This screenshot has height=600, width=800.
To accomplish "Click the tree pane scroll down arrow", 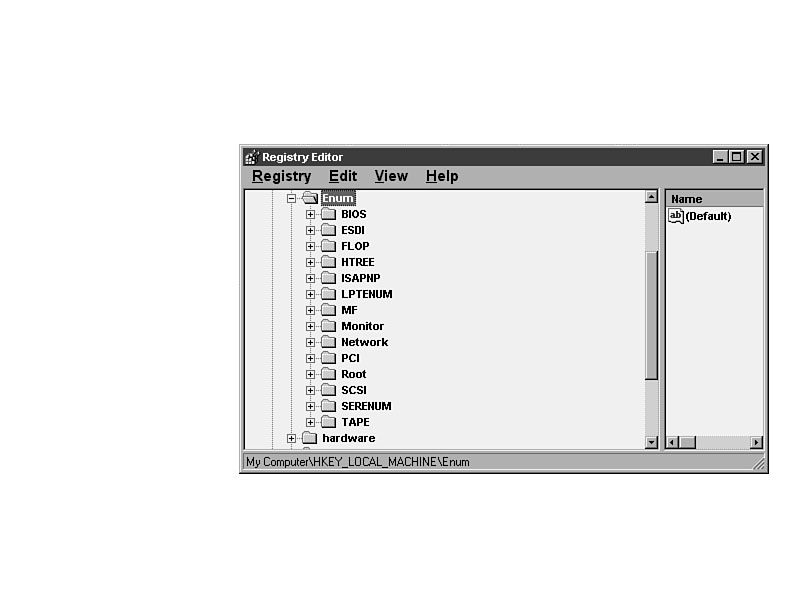I will [x=651, y=442].
